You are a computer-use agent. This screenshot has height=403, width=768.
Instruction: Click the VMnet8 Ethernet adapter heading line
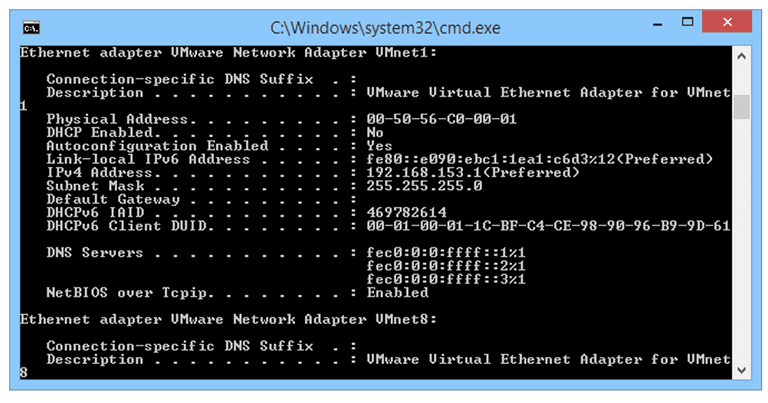(228, 319)
